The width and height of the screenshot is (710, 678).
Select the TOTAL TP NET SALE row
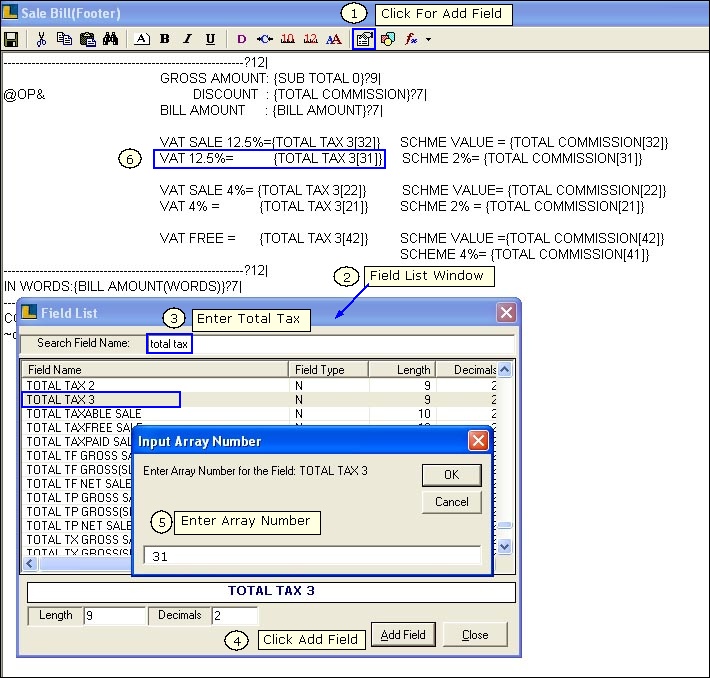click(x=79, y=526)
